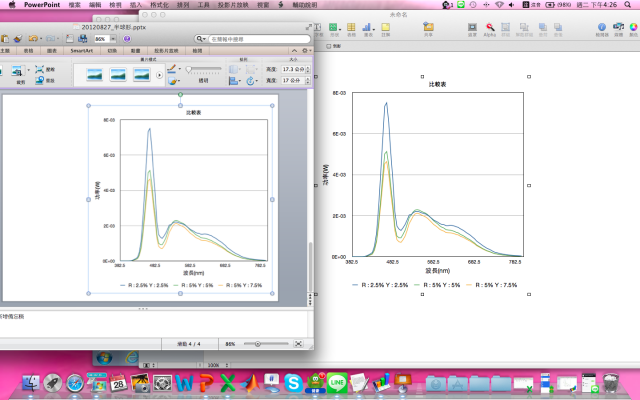This screenshot has width=640, height=400.
Task: Click the Paste clipboard icon in PowerPoint toolbar
Action: (x=5, y=39)
